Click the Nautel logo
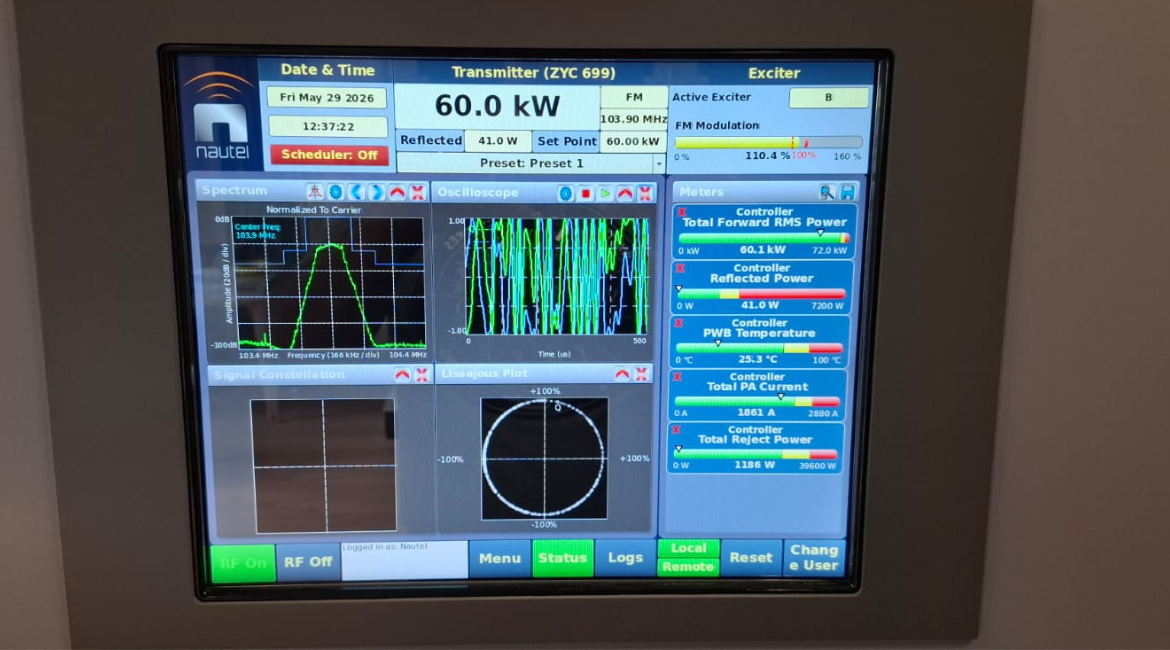Viewport: 1170px width, 650px height. (x=220, y=116)
